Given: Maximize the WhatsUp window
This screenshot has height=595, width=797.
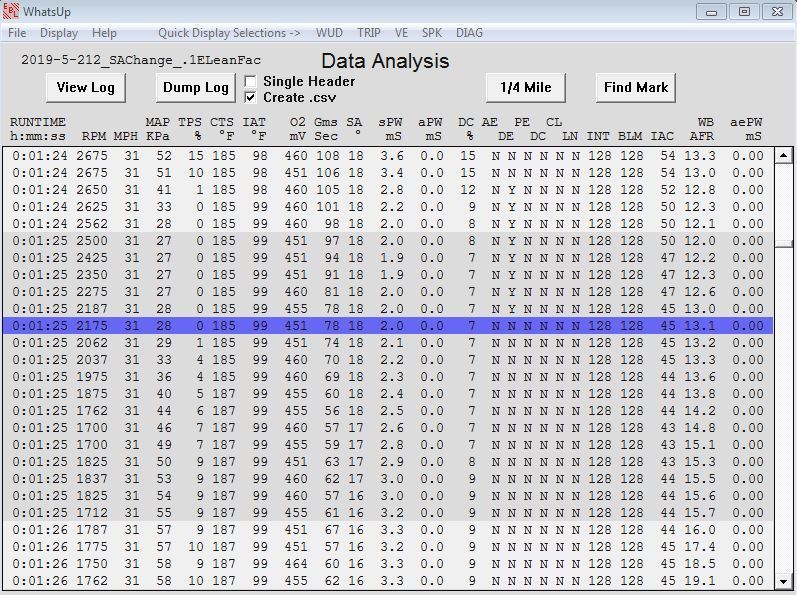Looking at the screenshot, I should click(743, 11).
